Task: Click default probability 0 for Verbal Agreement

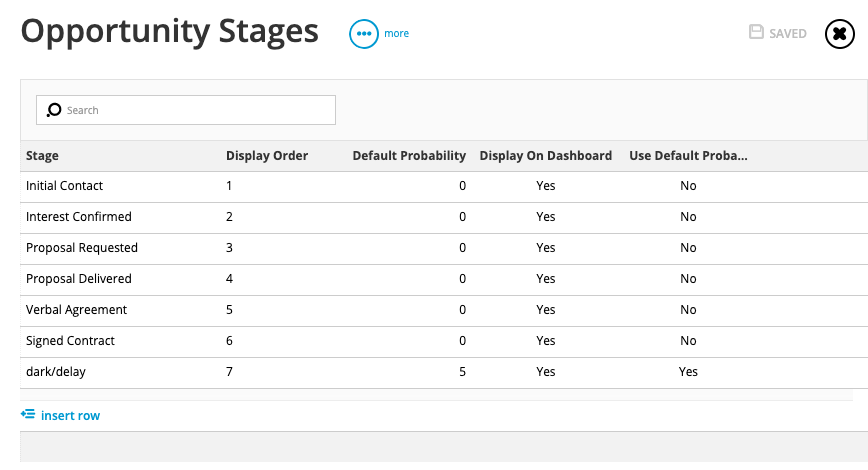Action: coord(462,309)
